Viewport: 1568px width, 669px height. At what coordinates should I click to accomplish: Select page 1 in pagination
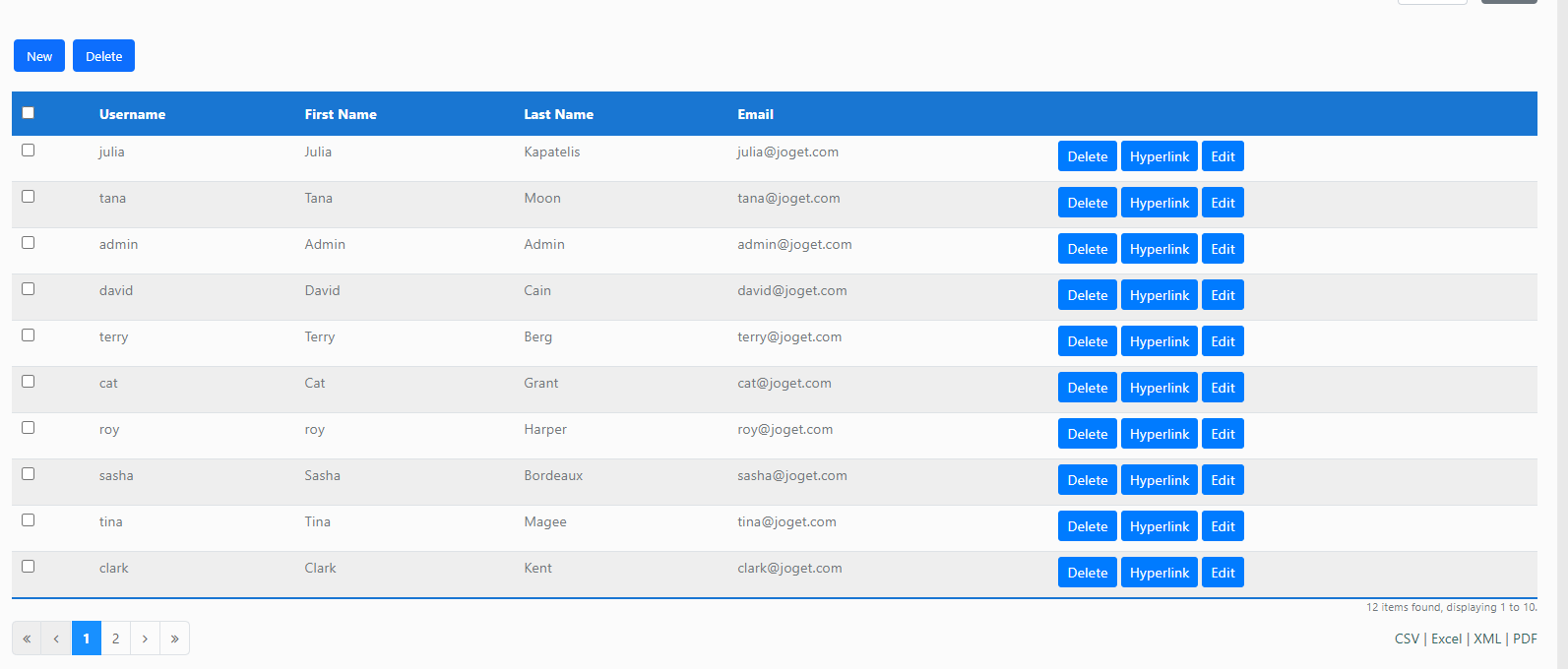point(87,639)
